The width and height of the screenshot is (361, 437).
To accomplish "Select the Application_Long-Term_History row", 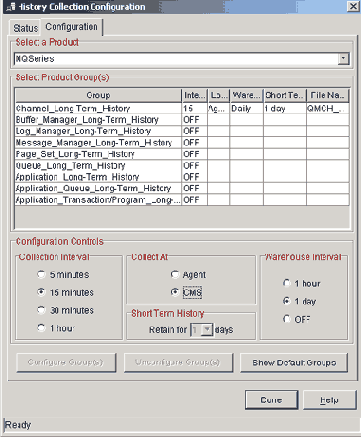I will tap(182, 177).
